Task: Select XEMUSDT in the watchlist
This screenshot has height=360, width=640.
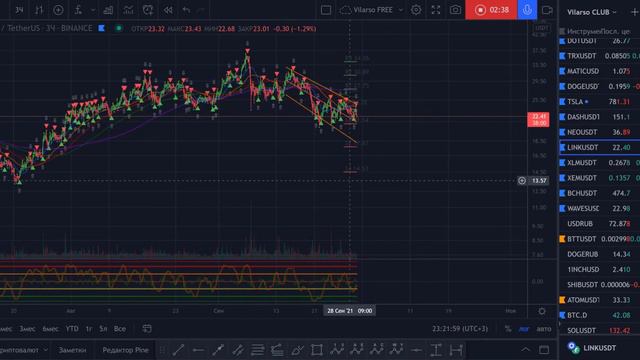Action: (x=599, y=178)
